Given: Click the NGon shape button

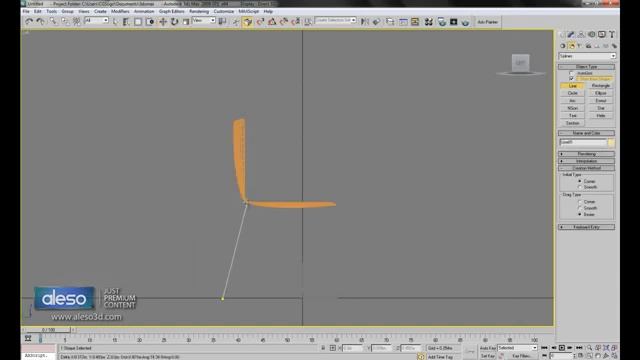Looking at the screenshot, I should 573,108.
